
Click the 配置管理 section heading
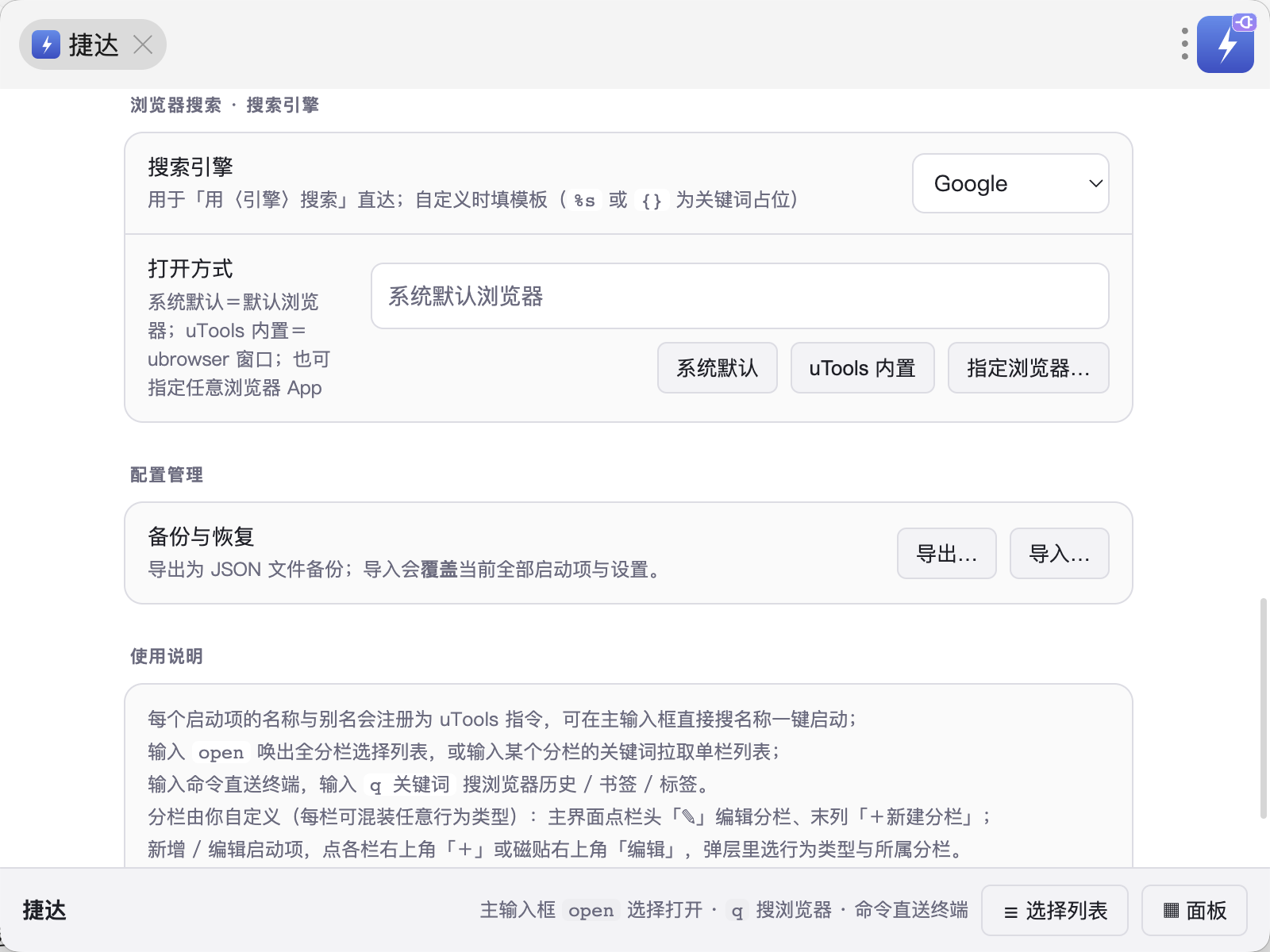[x=167, y=474]
